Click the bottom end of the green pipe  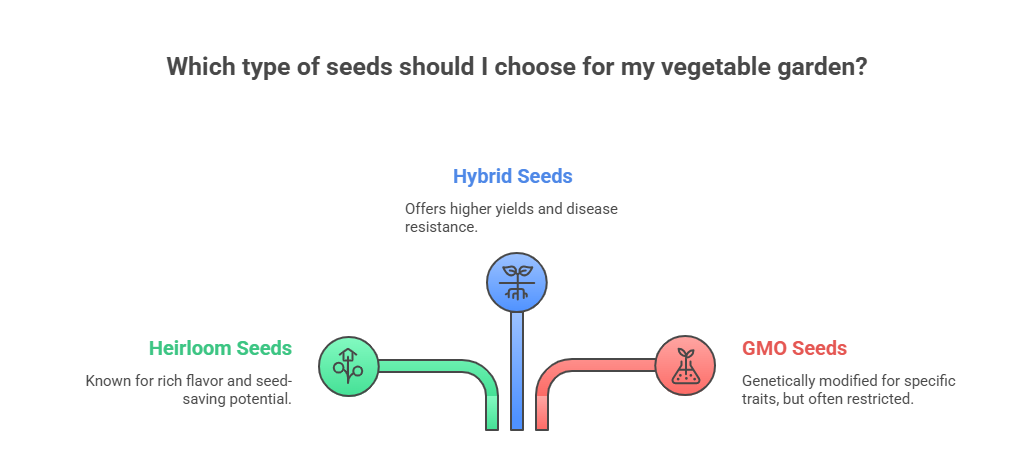pos(491,422)
